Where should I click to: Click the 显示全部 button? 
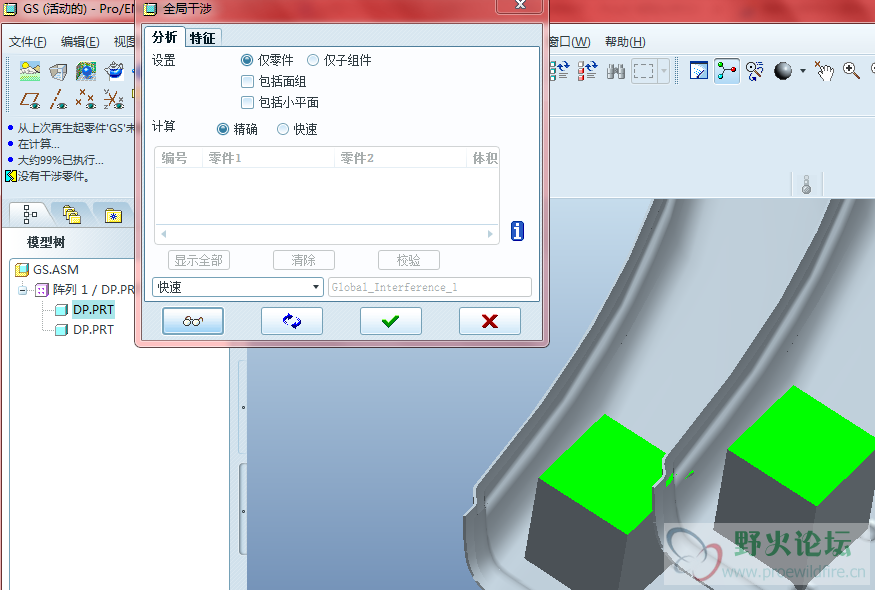tap(199, 260)
